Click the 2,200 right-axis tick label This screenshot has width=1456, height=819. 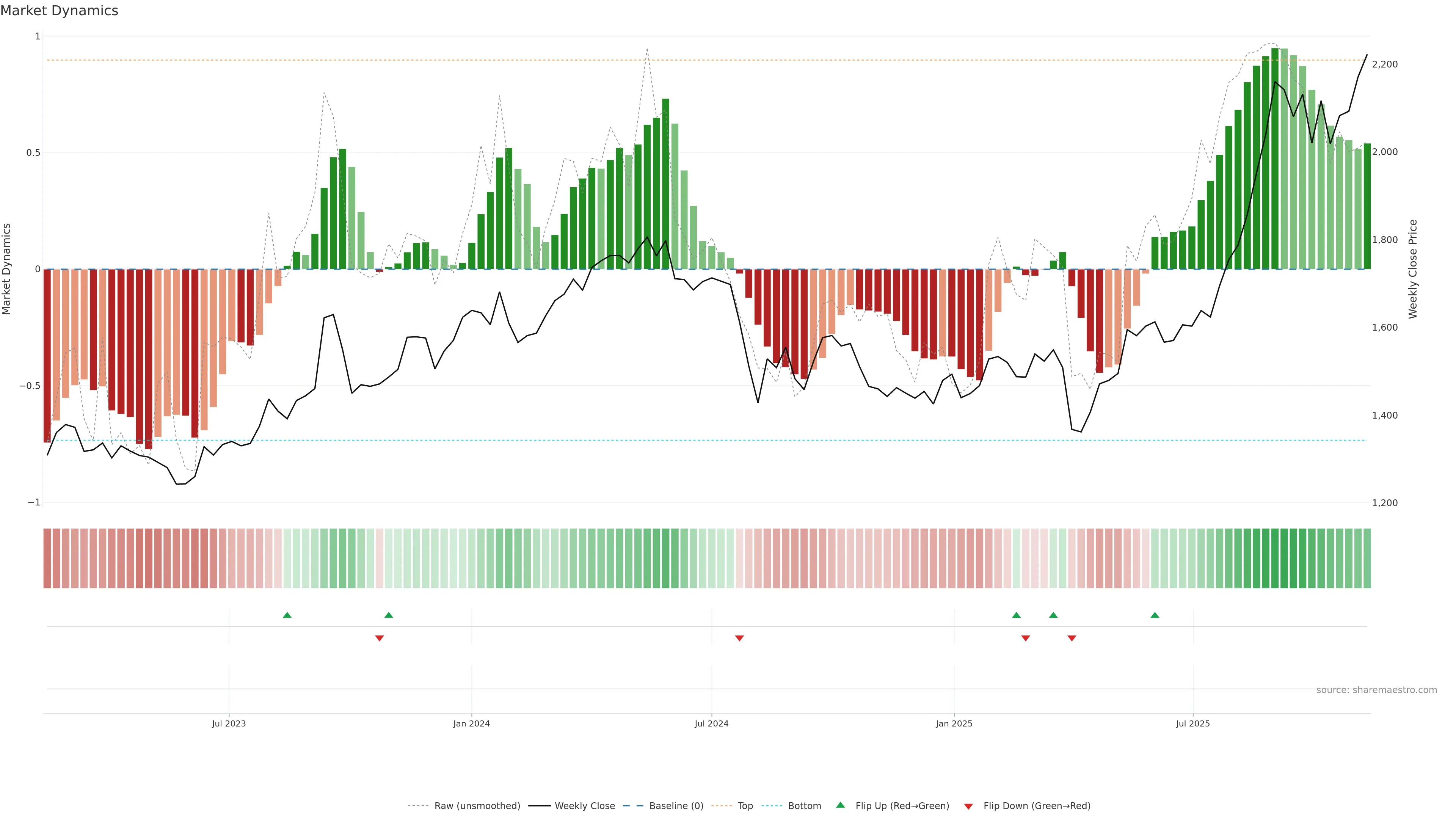[1385, 64]
